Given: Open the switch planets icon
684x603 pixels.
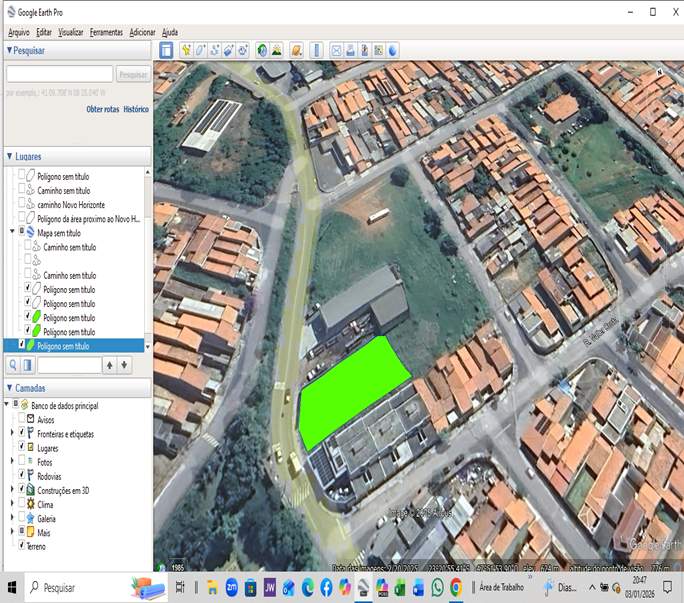Looking at the screenshot, I should (297, 50).
